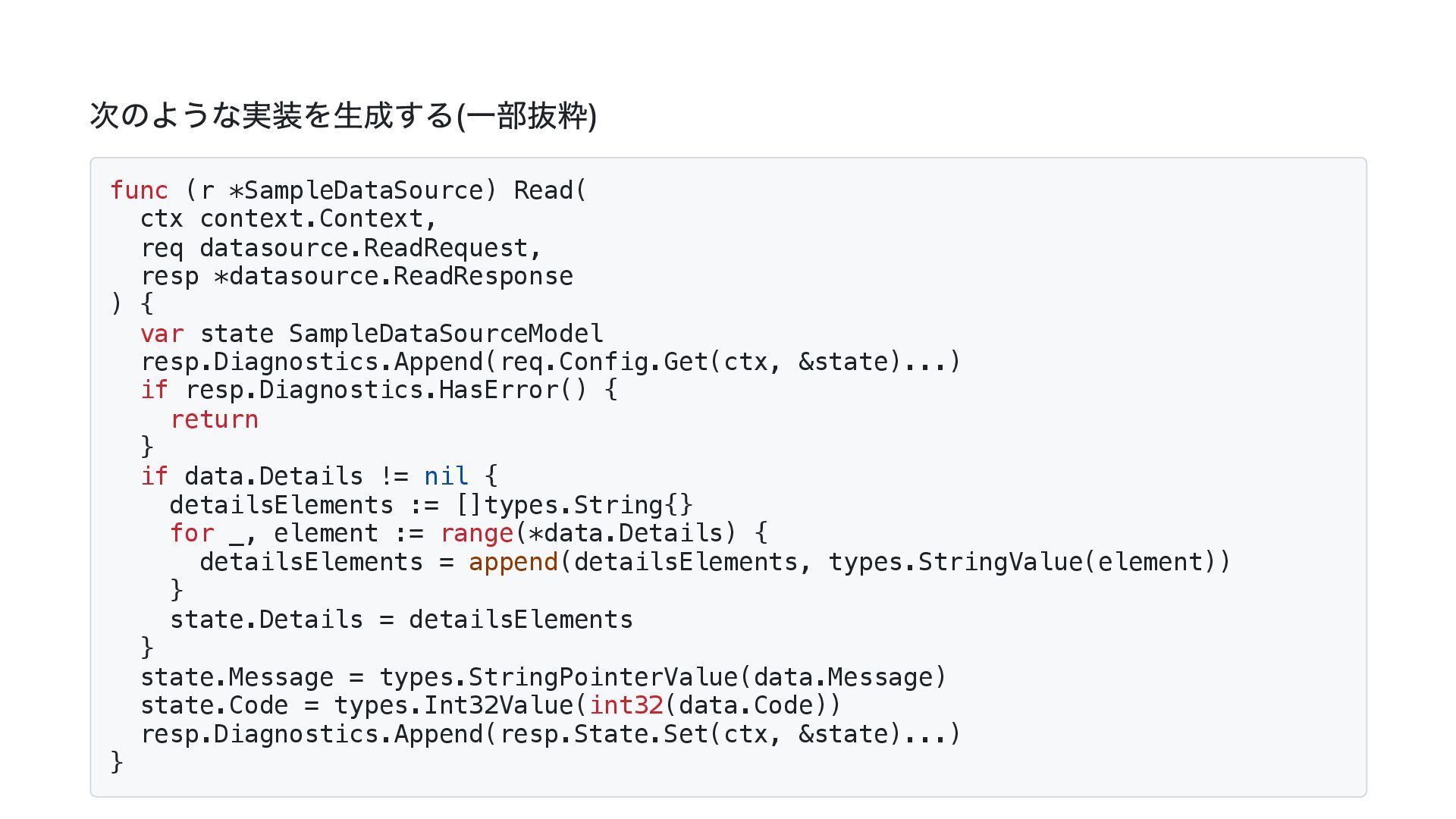Click []types.String{} slice literal
Image resolution: width=1456 pixels, height=819 pixels.
coord(574,506)
